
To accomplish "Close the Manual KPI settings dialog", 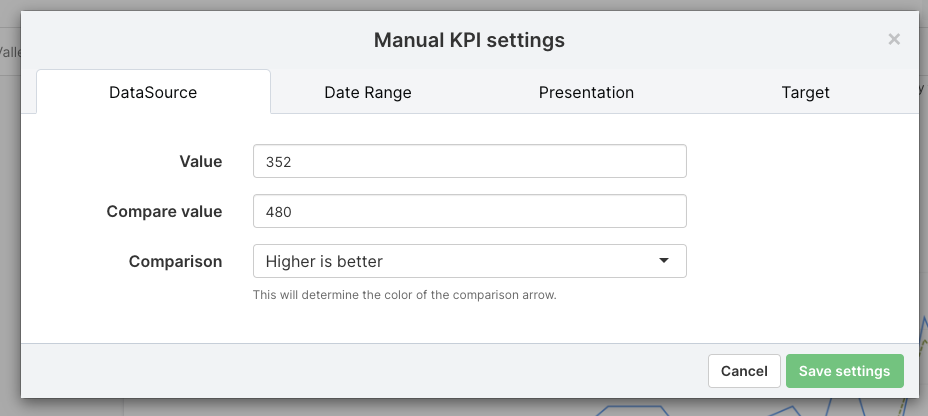I will tap(894, 40).
